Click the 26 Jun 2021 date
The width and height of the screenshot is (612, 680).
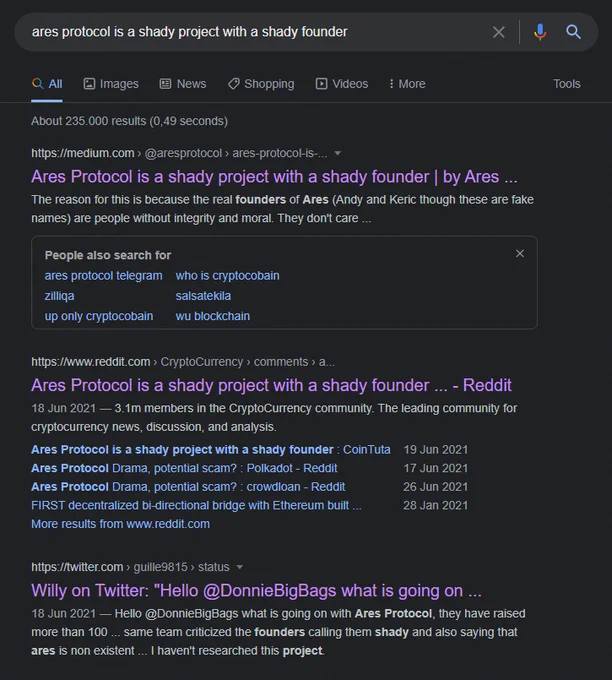point(435,487)
